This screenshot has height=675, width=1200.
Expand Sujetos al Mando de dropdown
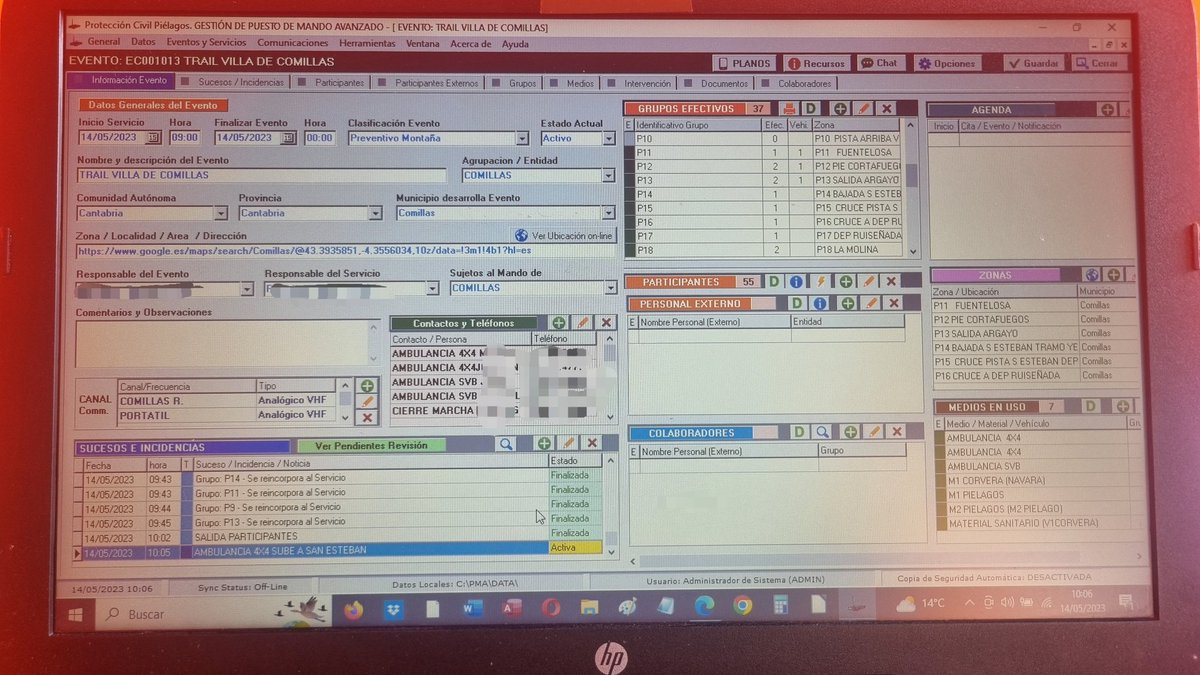(x=611, y=288)
